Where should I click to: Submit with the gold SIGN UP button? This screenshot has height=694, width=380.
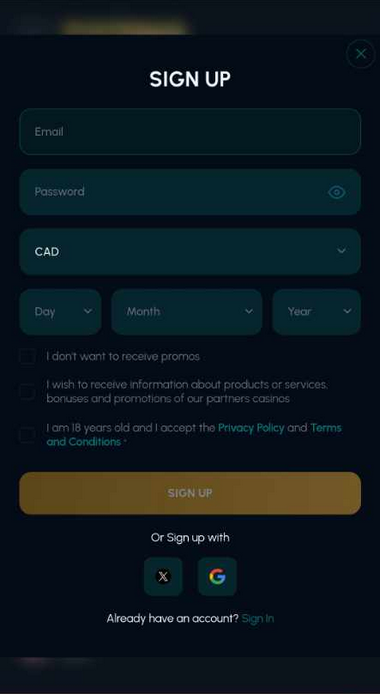click(x=190, y=493)
